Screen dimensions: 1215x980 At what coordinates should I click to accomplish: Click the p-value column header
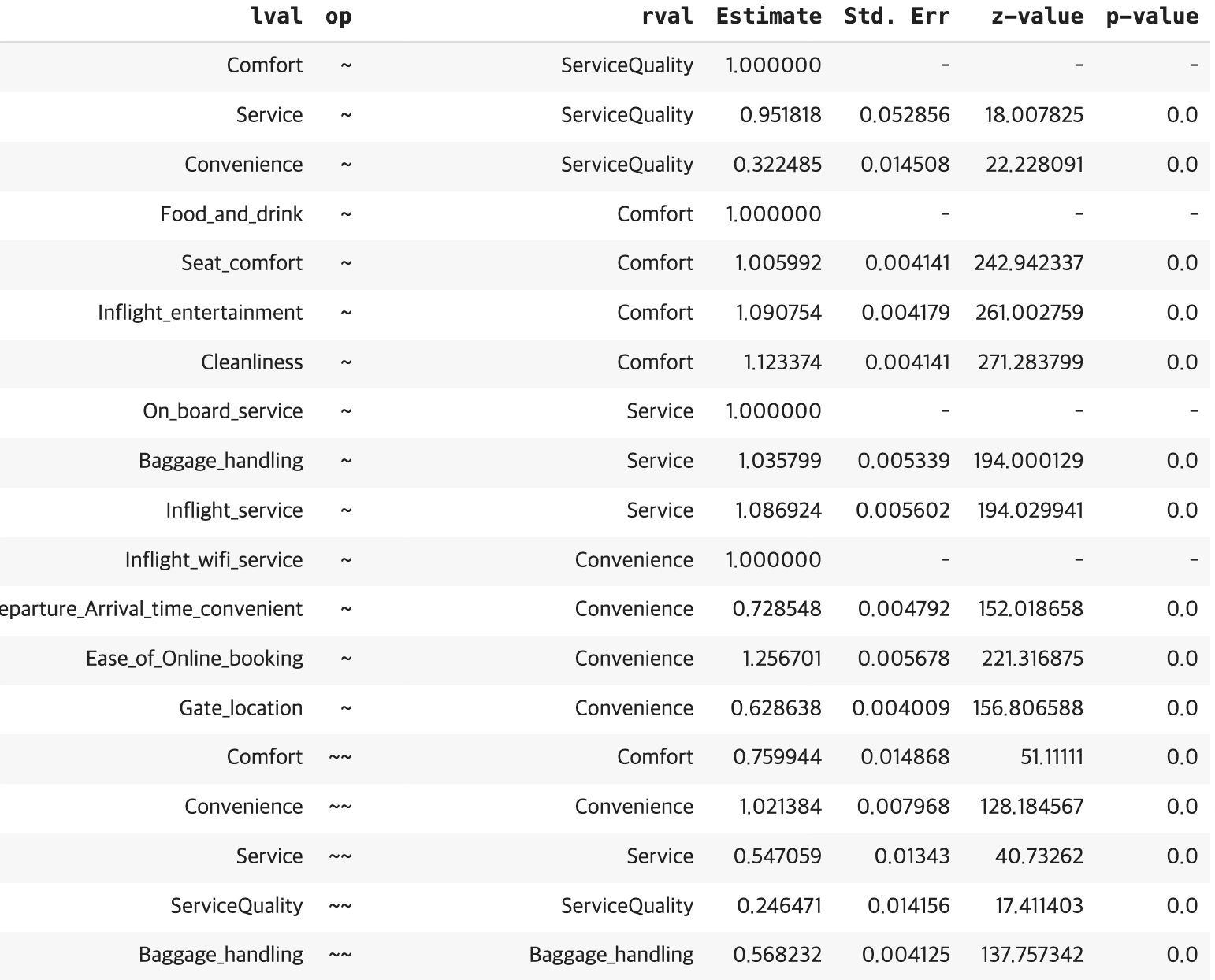(1152, 16)
